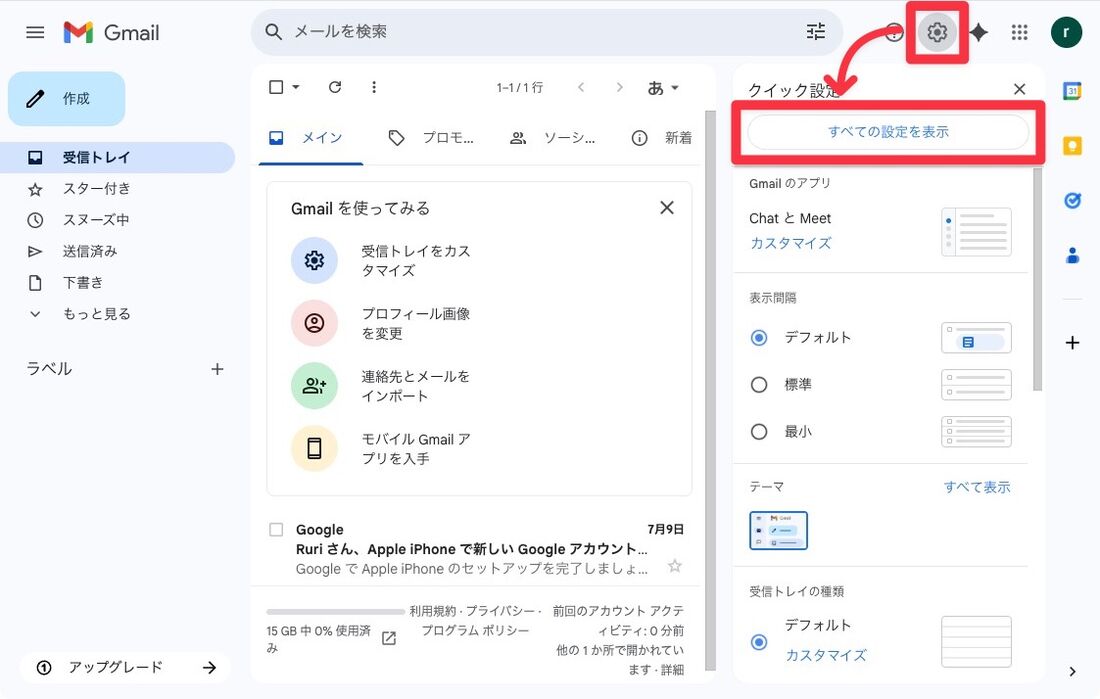Open スヌーズ中 folder
The height and width of the screenshot is (699, 1100).
[x=96, y=220]
